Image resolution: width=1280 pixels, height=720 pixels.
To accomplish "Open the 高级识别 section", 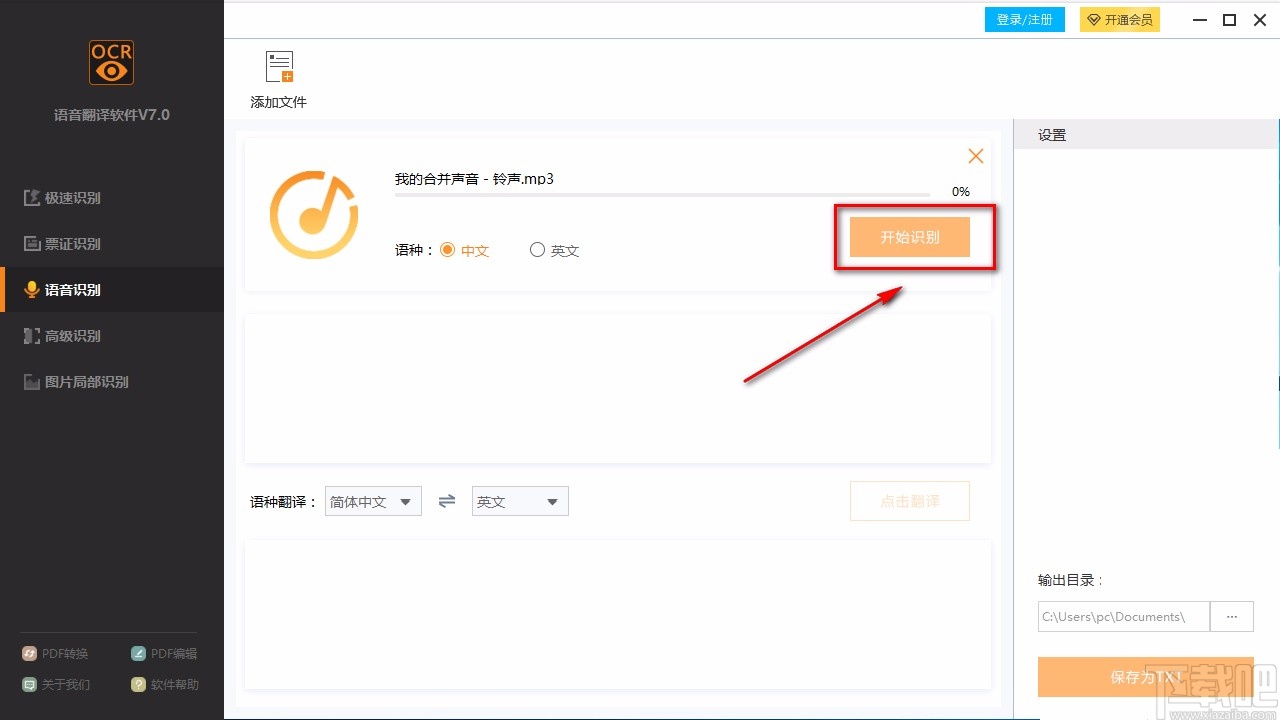I will click(x=112, y=336).
